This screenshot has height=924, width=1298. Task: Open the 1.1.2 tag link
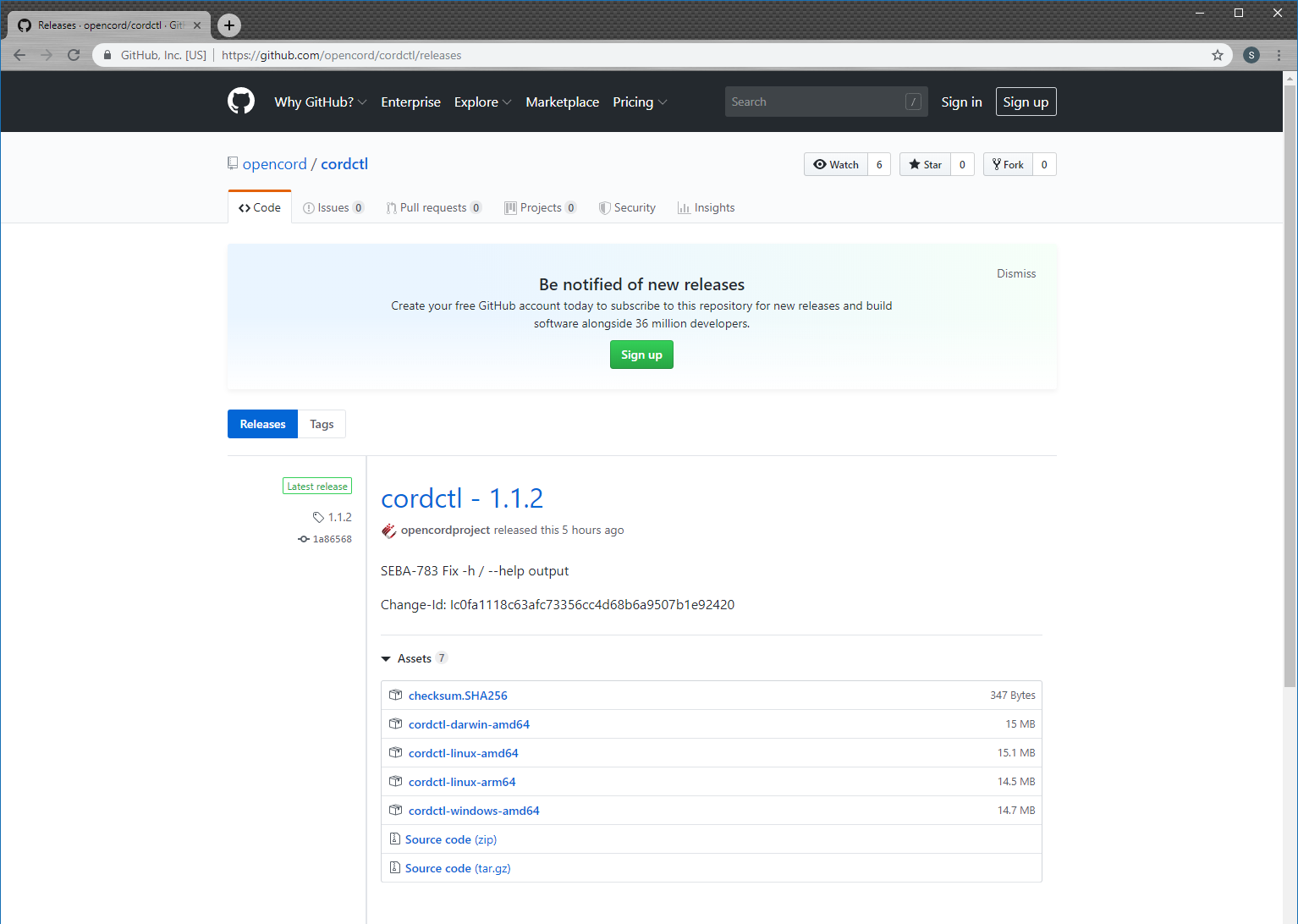click(x=339, y=517)
